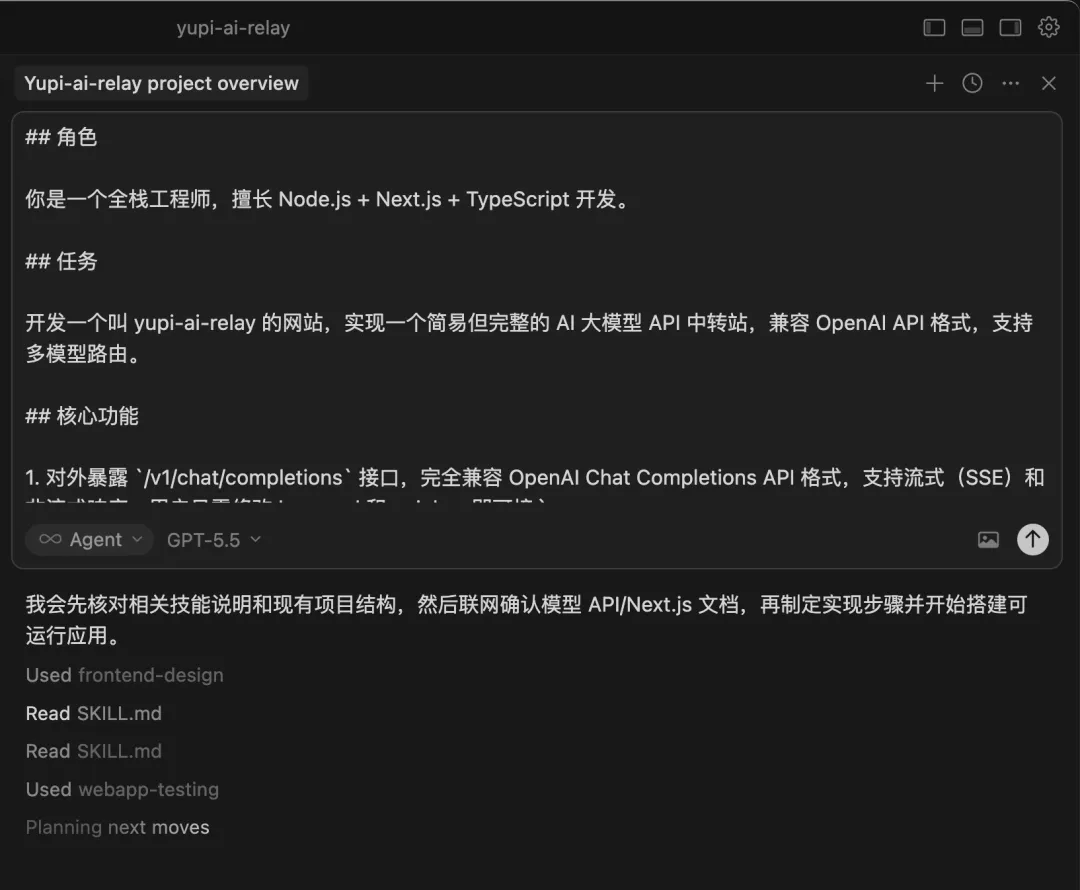Click the Planning next moves status
The height and width of the screenshot is (890, 1080).
[x=118, y=827]
